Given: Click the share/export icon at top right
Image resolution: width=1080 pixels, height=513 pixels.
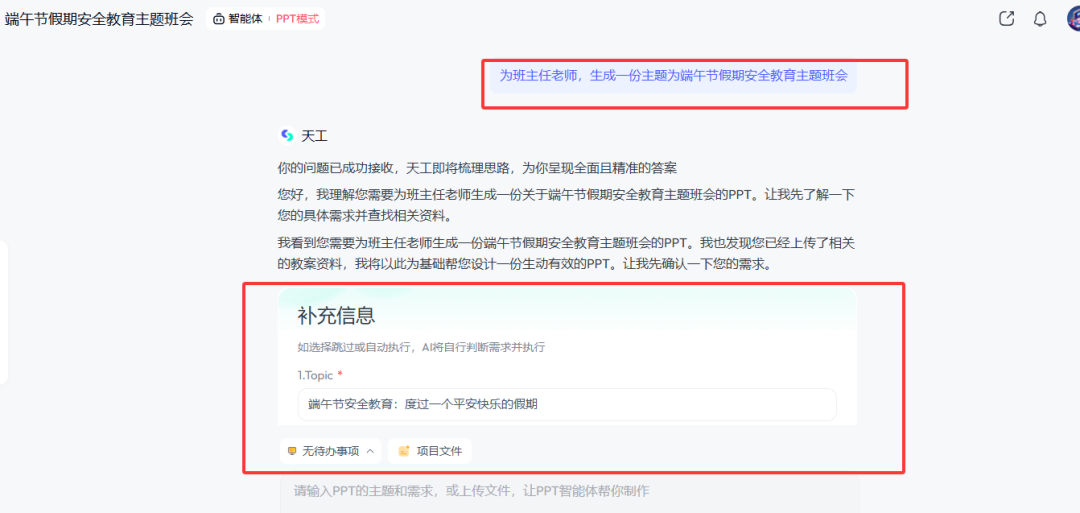Looking at the screenshot, I should [x=1006, y=19].
